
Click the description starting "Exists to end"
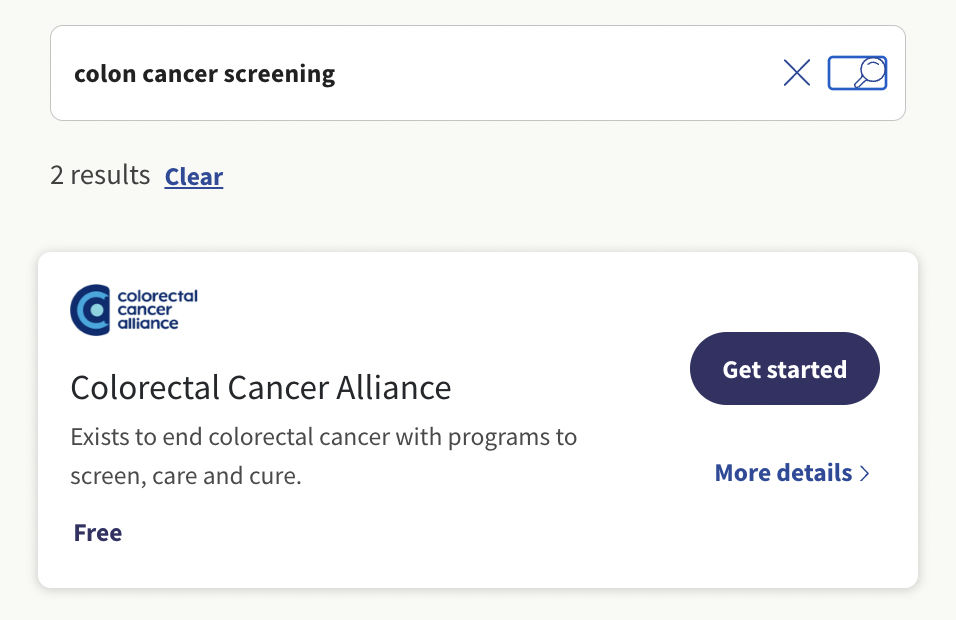point(324,438)
